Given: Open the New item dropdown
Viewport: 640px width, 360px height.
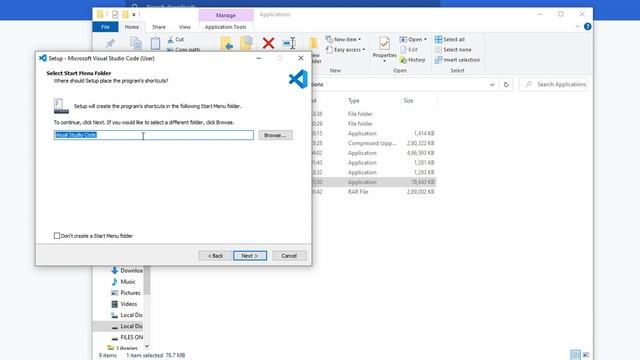Looking at the screenshot, I should point(343,40).
